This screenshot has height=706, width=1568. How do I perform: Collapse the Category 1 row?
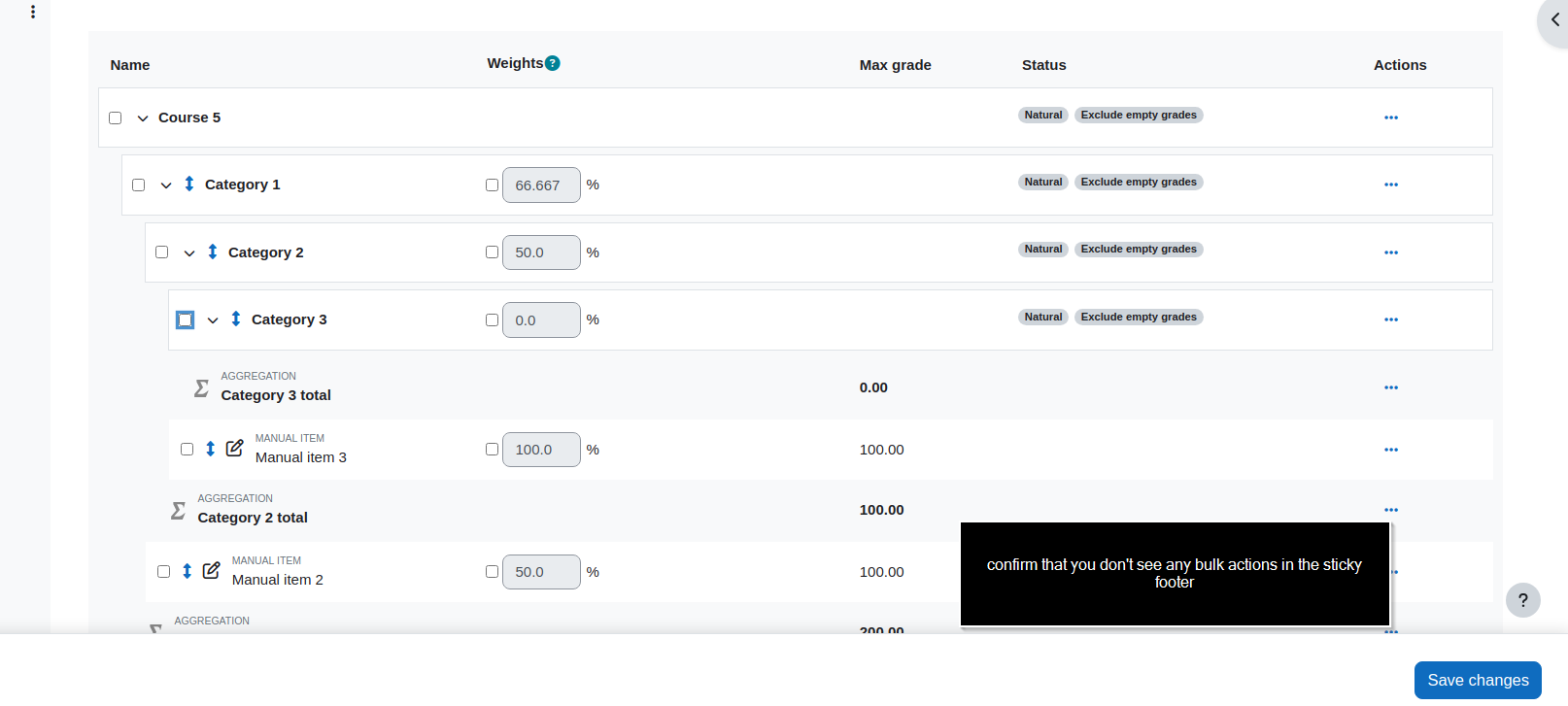166,185
